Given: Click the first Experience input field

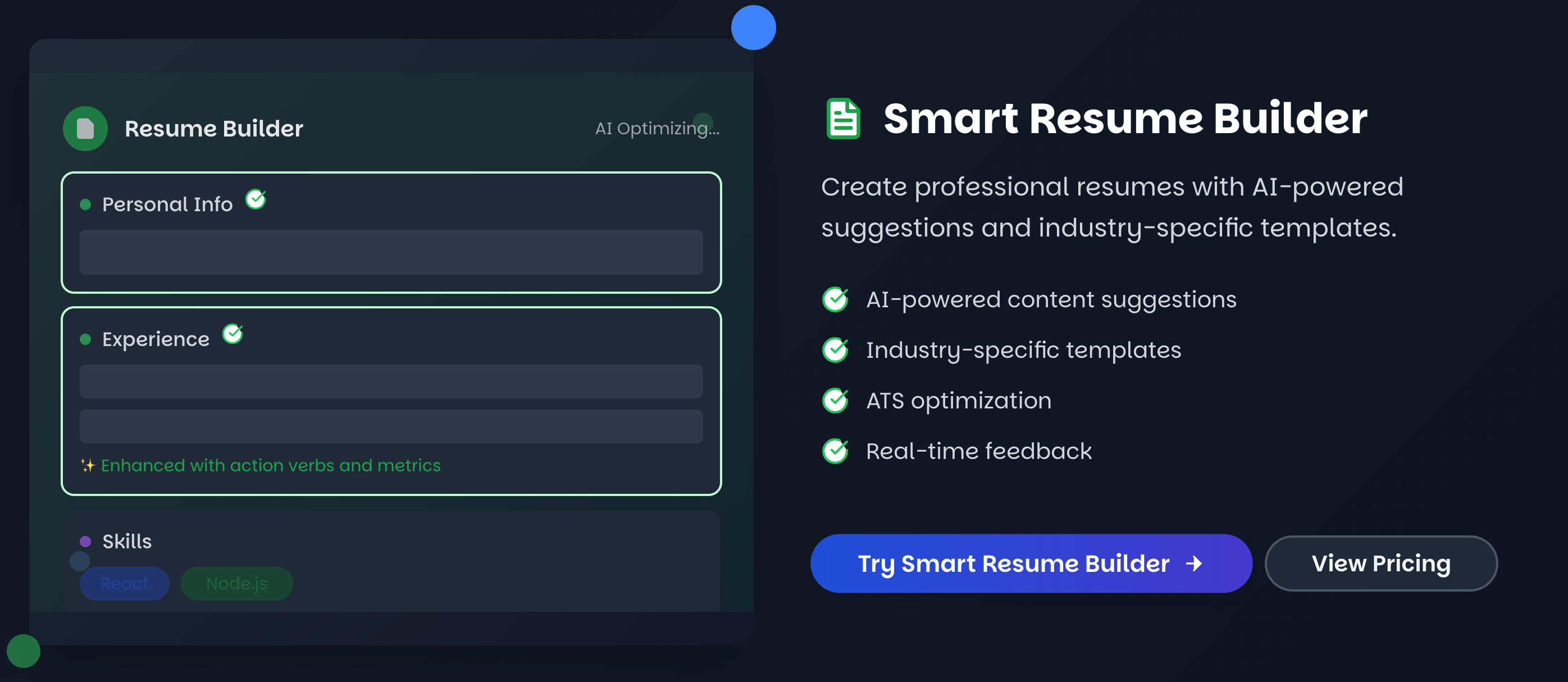Looking at the screenshot, I should (391, 381).
